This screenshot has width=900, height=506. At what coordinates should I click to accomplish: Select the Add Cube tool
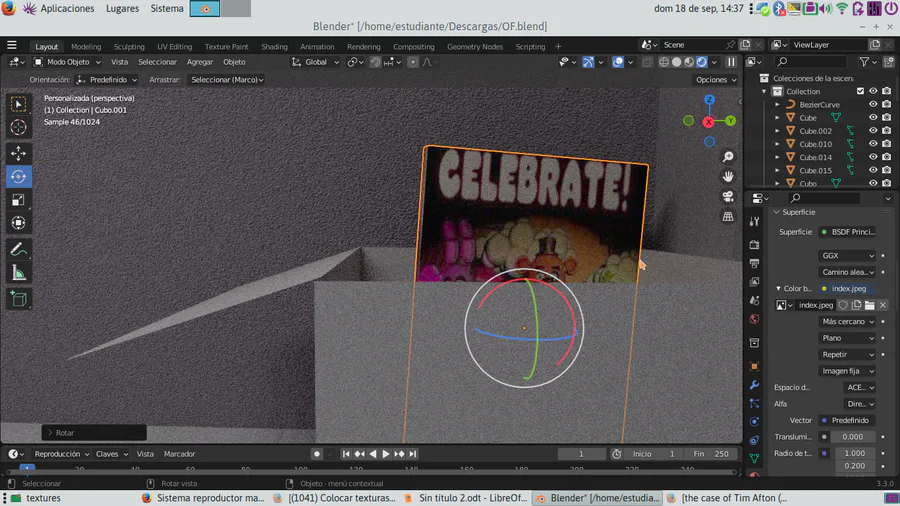(x=18, y=299)
